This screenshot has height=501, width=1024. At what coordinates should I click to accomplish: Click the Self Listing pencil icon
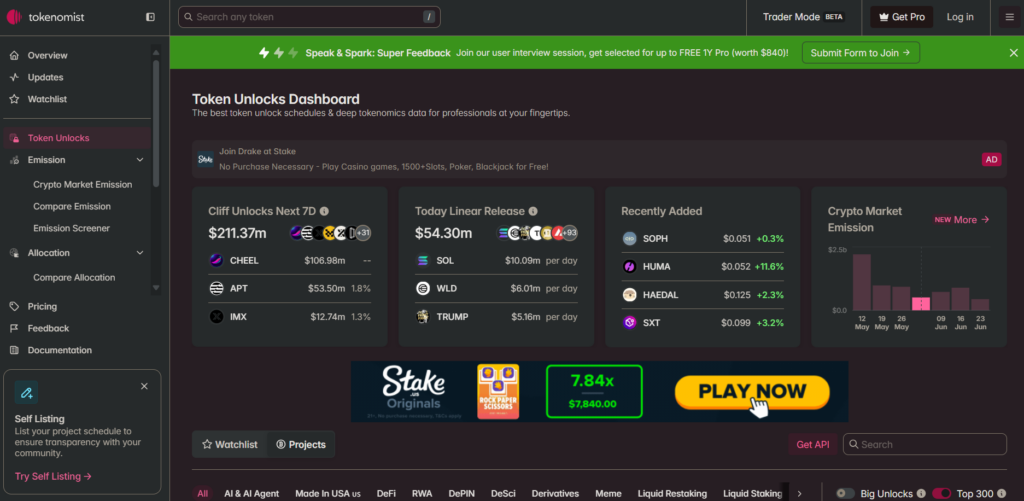[x=26, y=393]
